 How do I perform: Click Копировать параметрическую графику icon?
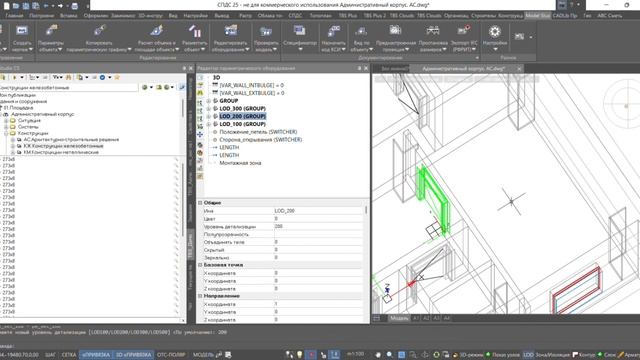(x=100, y=31)
